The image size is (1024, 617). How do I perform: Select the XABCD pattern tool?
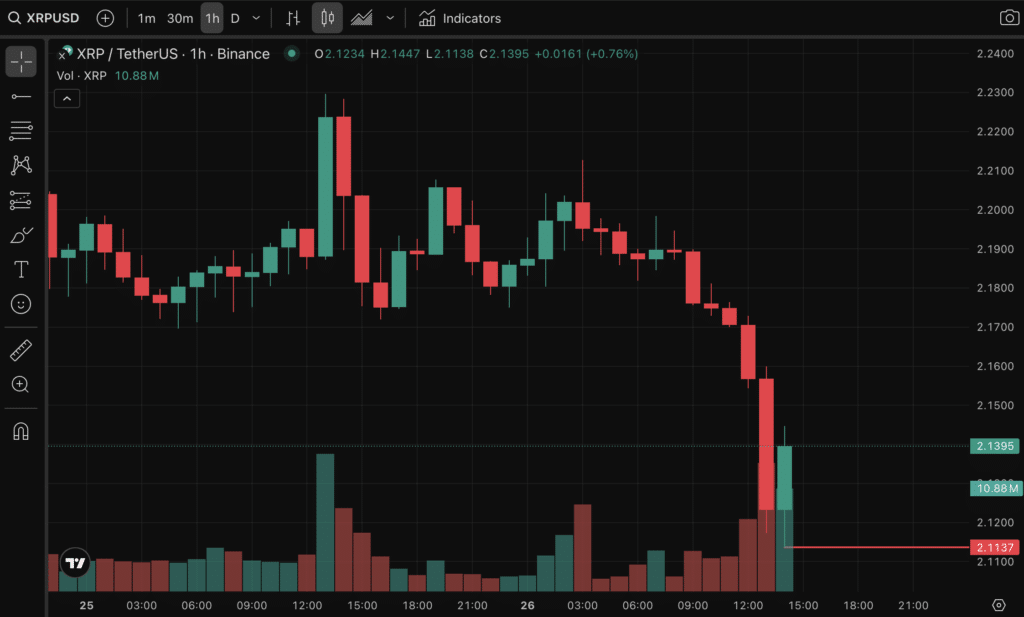(x=21, y=165)
